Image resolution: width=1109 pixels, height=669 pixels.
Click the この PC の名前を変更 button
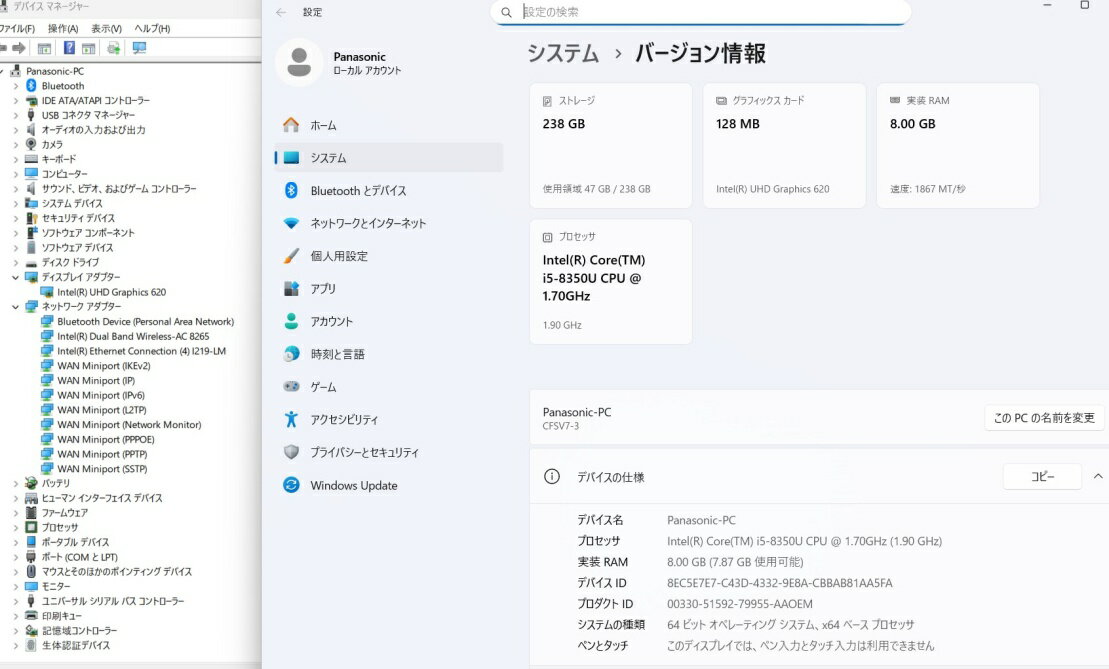pyautogui.click(x=1044, y=418)
